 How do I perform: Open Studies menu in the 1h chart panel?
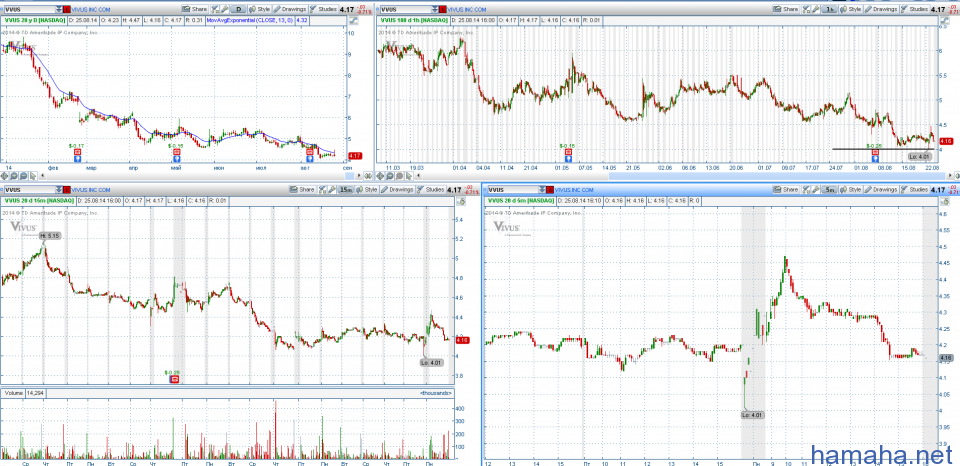[915, 9]
